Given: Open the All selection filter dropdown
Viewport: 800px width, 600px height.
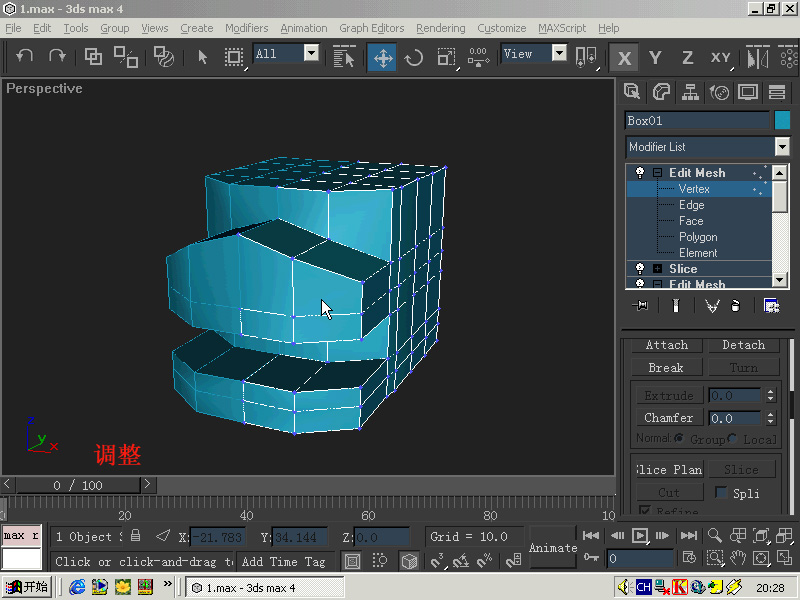Looking at the screenshot, I should coord(311,53).
